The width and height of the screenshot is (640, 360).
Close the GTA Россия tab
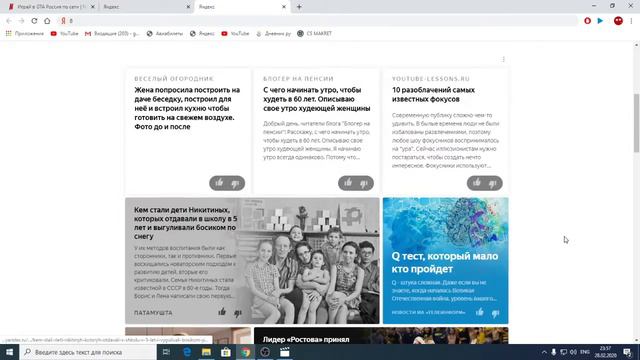click(x=93, y=7)
